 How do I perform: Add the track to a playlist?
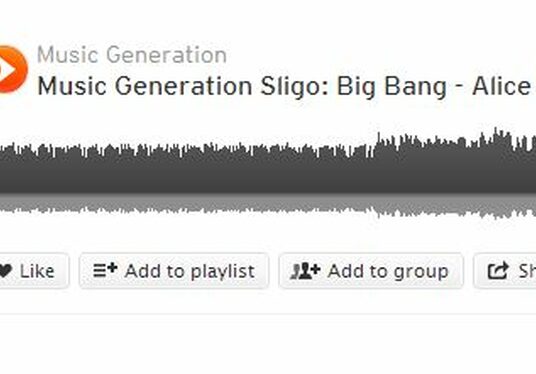pyautogui.click(x=174, y=271)
